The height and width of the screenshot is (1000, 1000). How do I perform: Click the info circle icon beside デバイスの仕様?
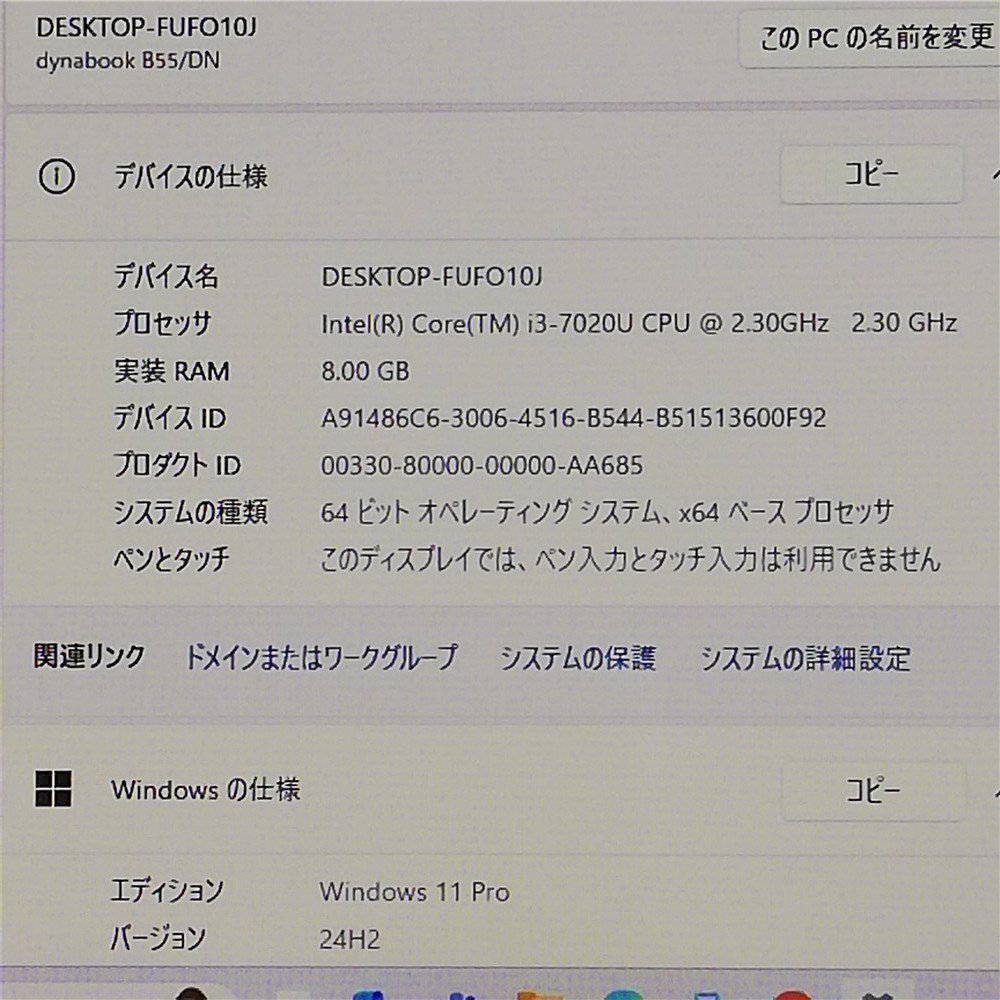(57, 176)
